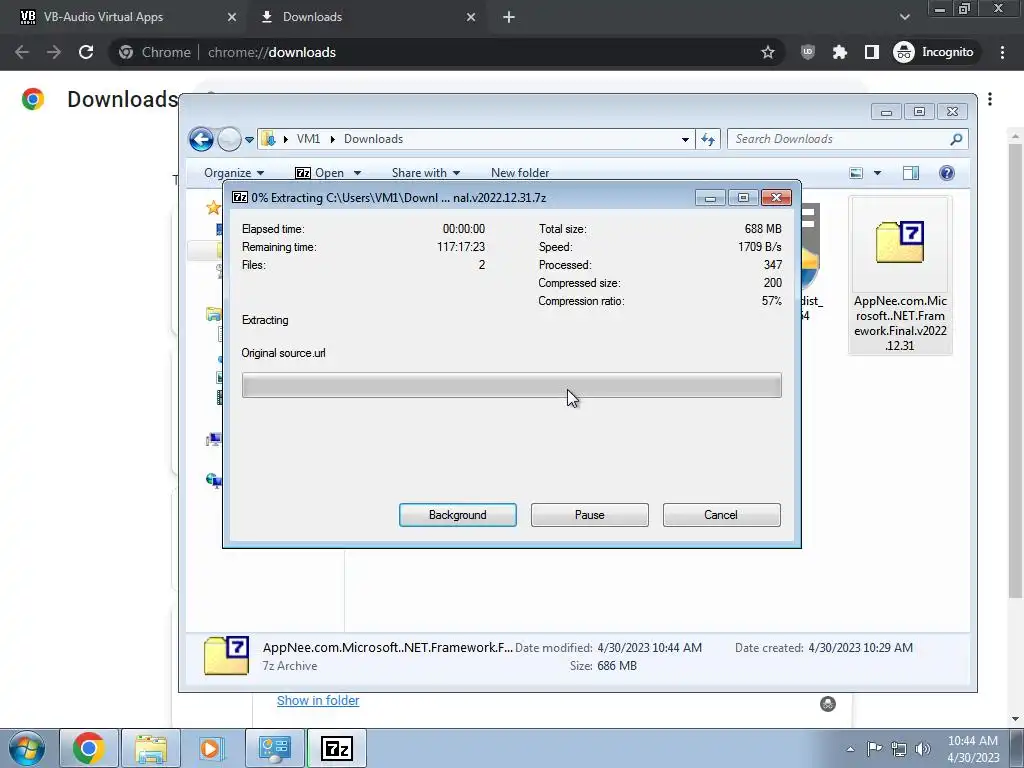Toggle the preview pane icon
This screenshot has width=1024, height=768.
tap(910, 173)
